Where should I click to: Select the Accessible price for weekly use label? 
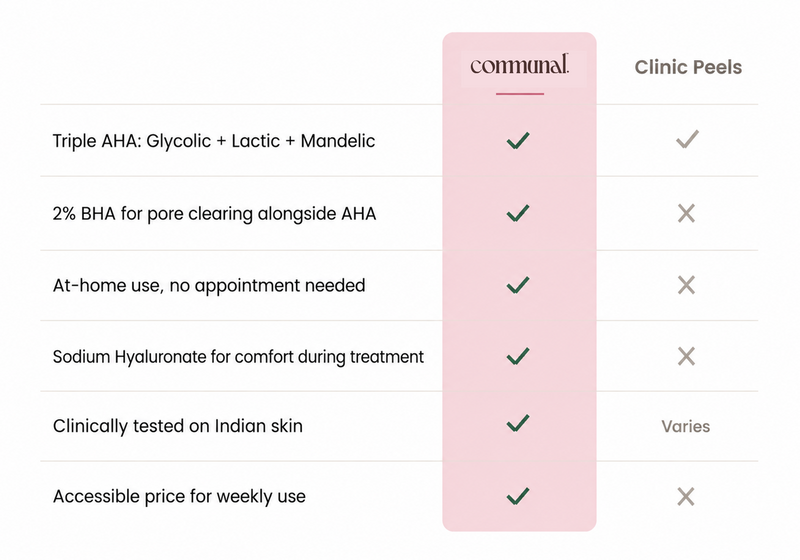(179, 497)
